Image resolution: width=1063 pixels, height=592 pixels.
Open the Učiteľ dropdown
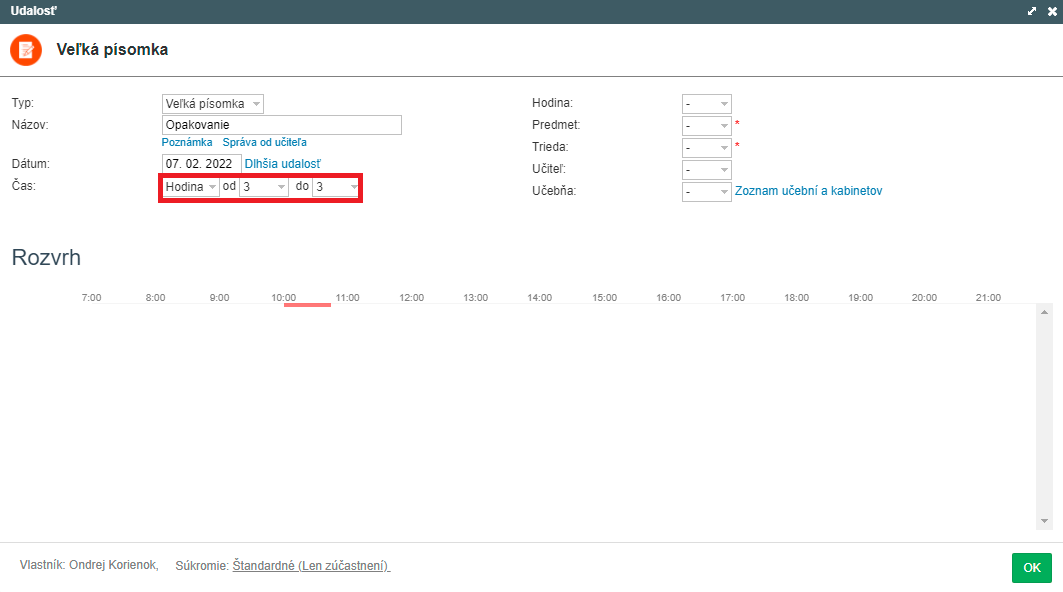[x=706, y=170]
